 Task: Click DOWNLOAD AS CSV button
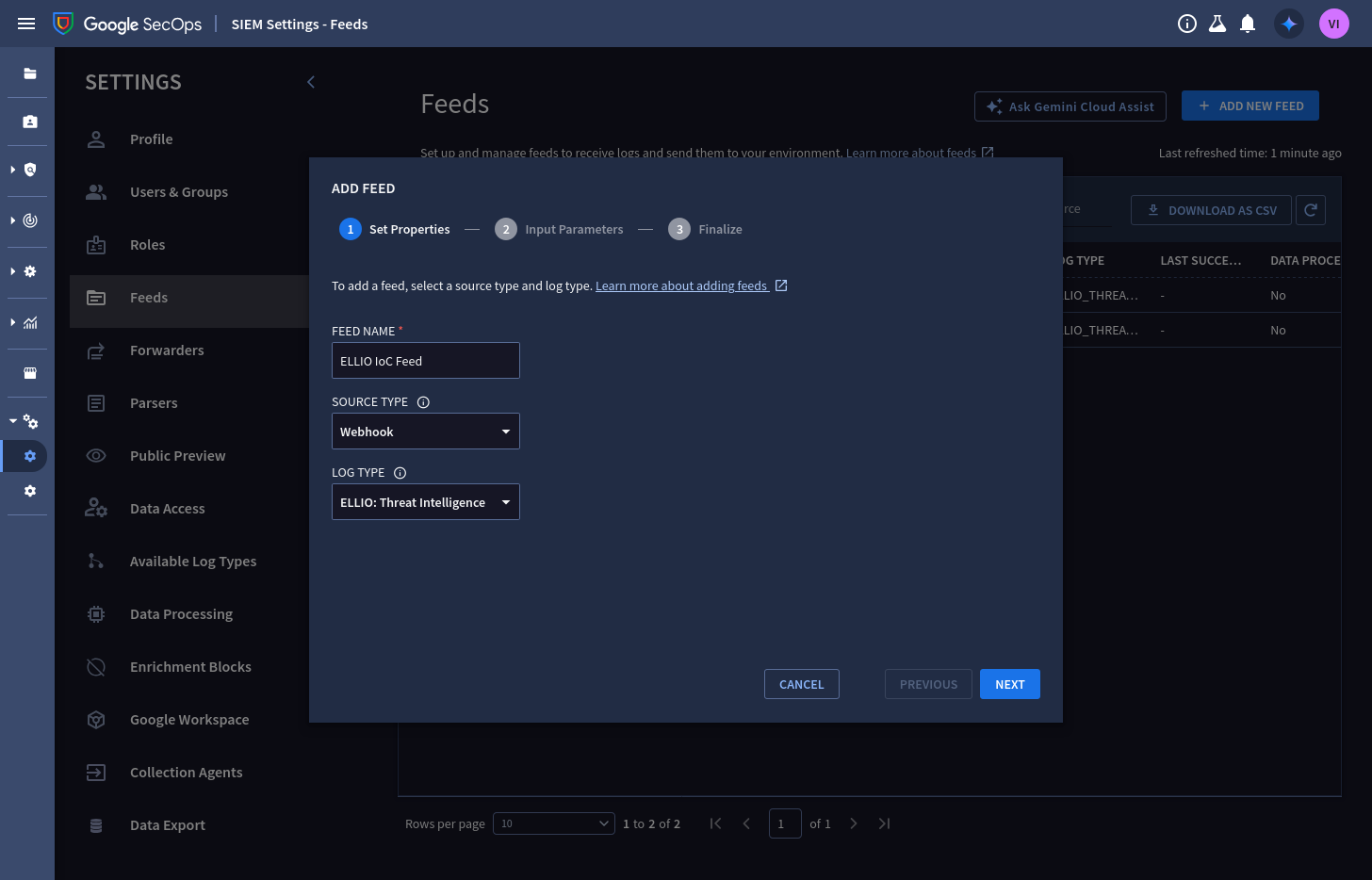tap(1211, 210)
